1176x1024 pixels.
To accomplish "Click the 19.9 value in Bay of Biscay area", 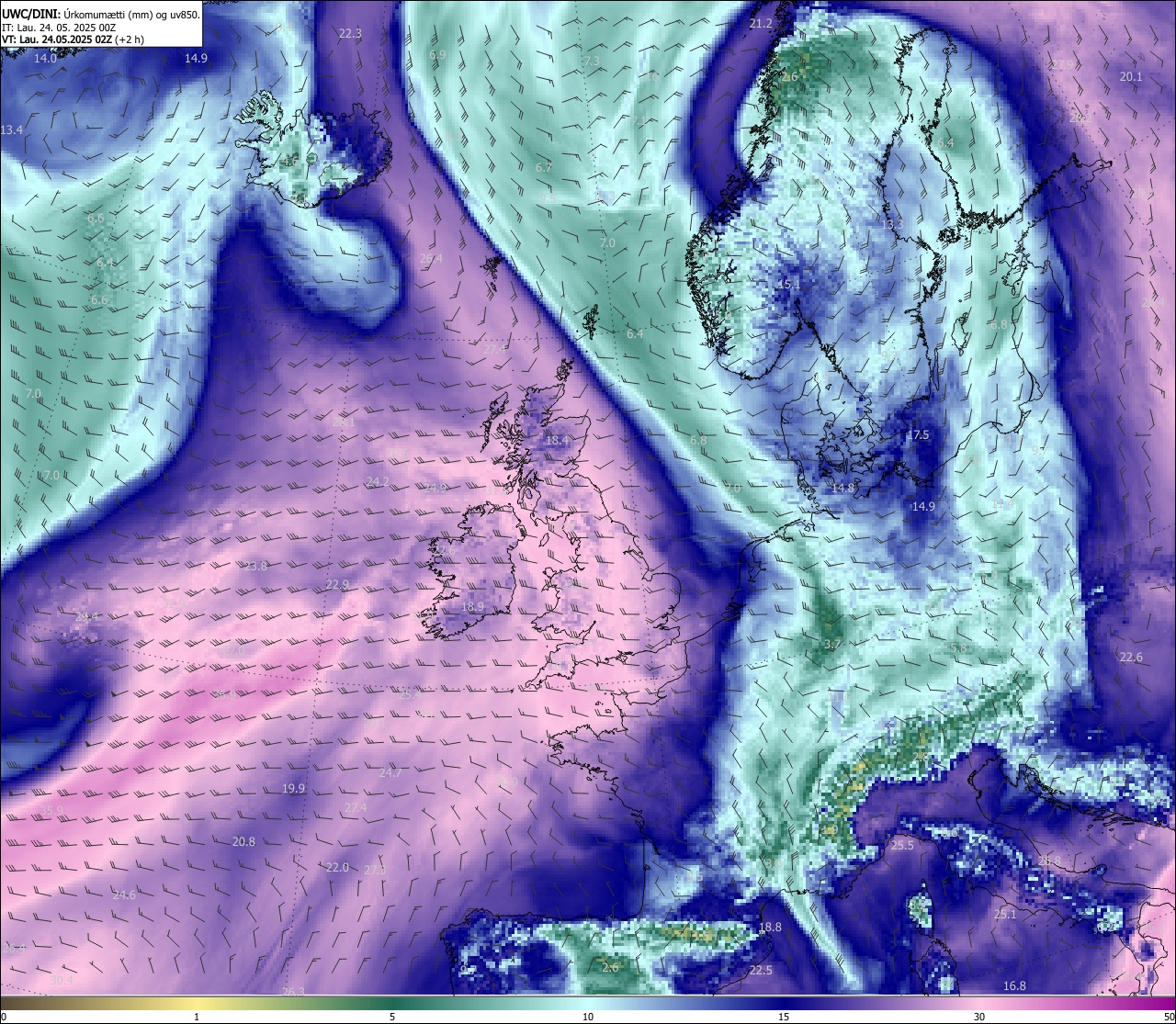I will [x=293, y=788].
